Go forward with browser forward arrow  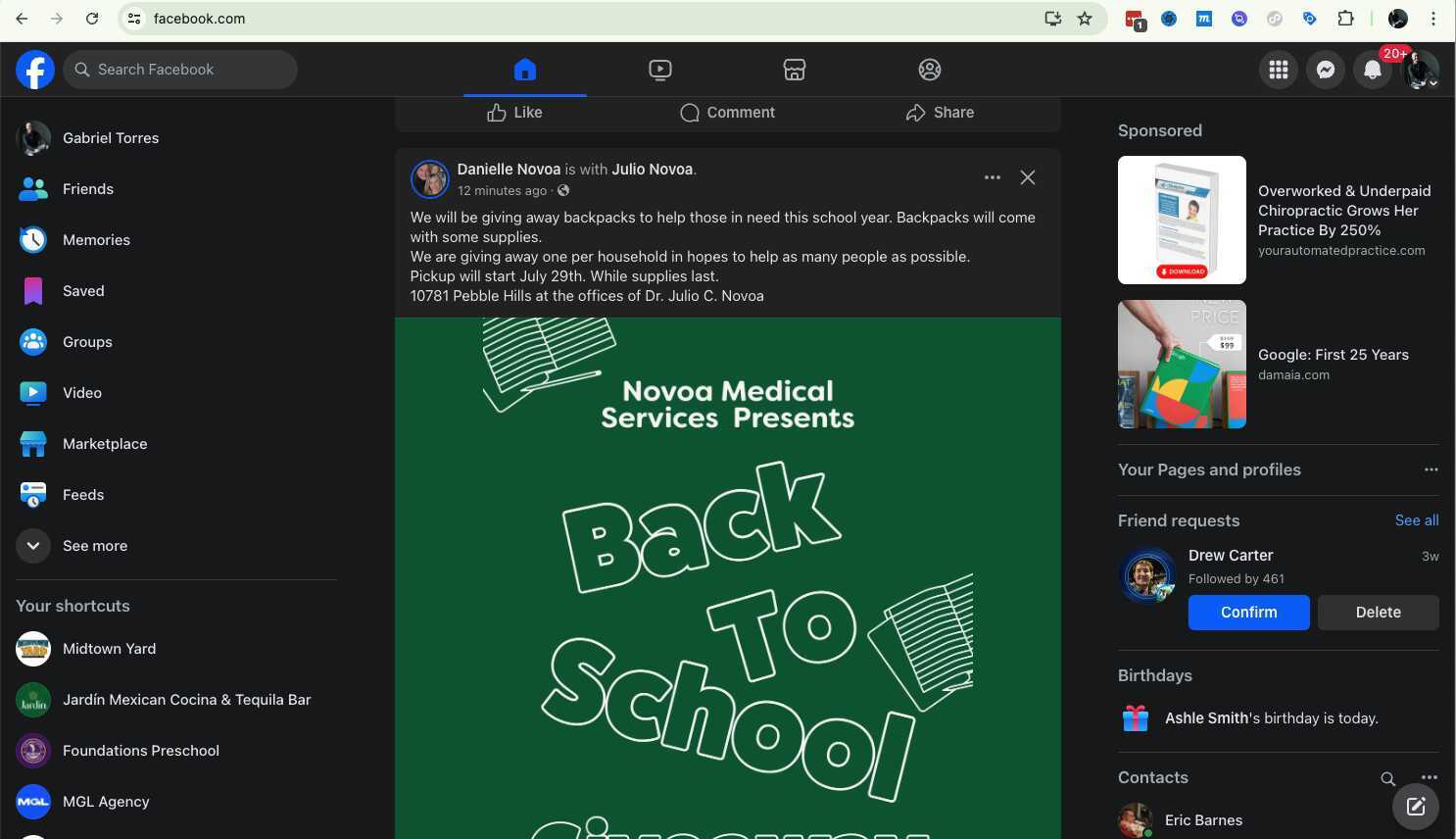(57, 19)
